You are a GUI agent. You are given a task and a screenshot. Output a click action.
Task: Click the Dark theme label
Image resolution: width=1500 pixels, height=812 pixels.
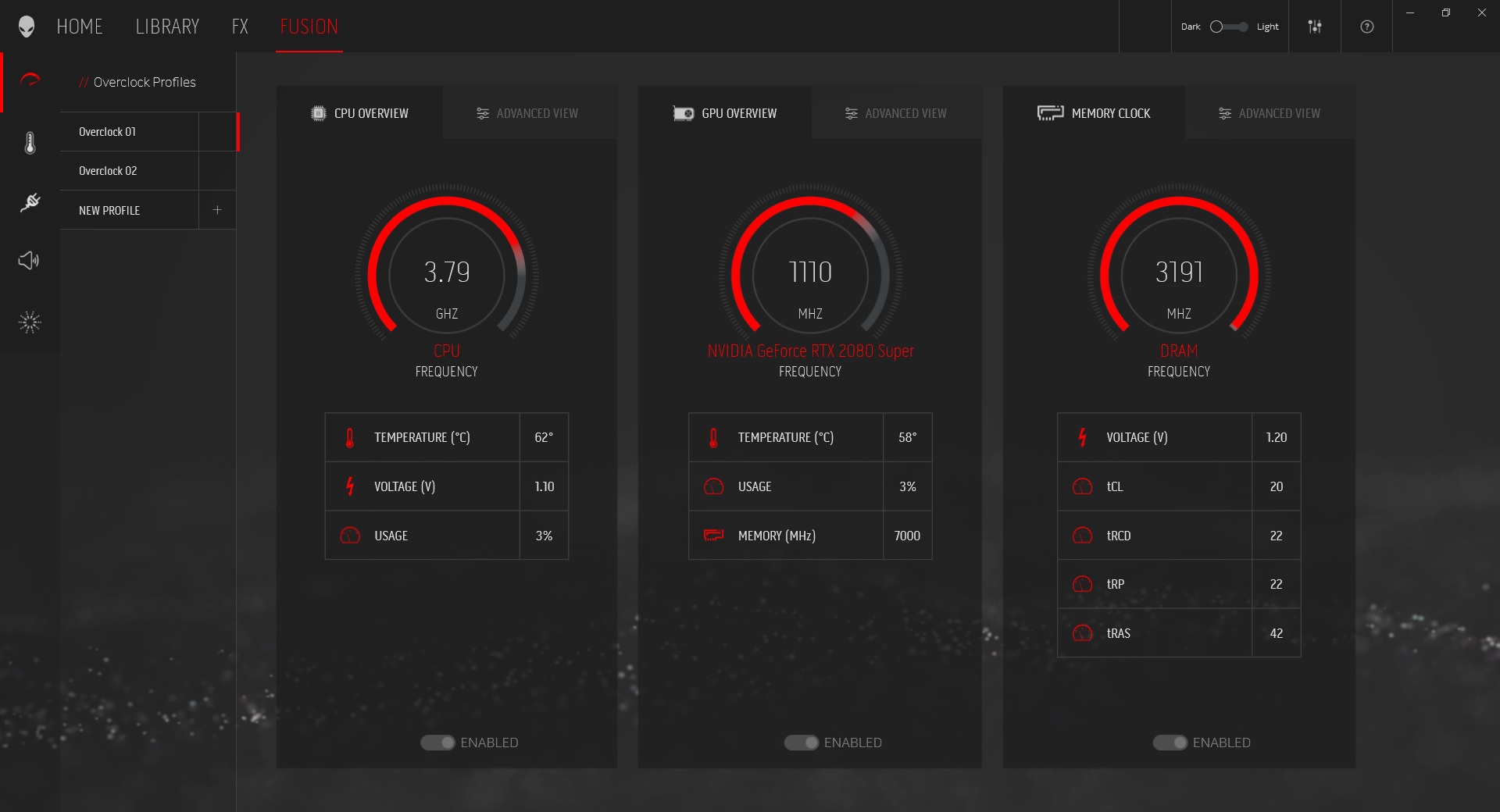pyautogui.click(x=1191, y=27)
